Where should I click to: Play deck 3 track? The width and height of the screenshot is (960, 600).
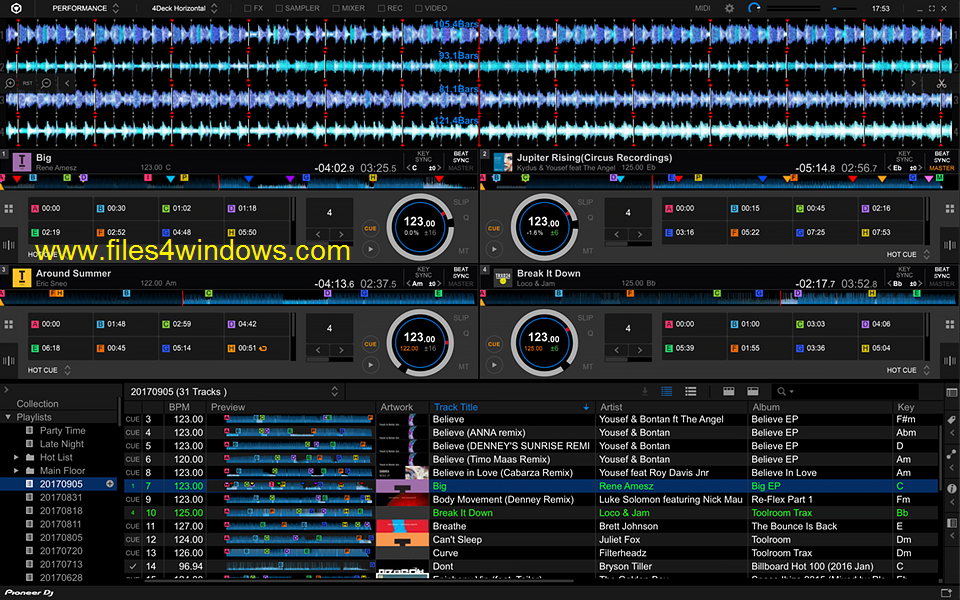pos(370,365)
